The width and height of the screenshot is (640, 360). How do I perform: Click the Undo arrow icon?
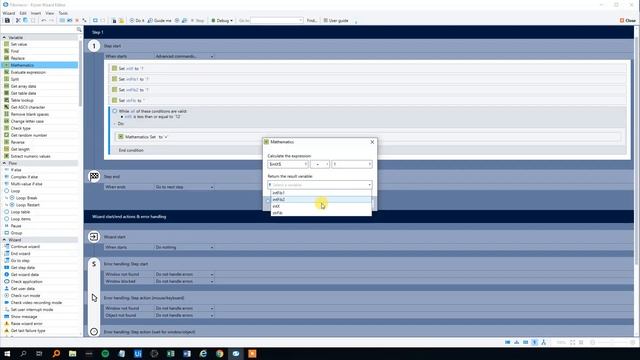coord(43,20)
